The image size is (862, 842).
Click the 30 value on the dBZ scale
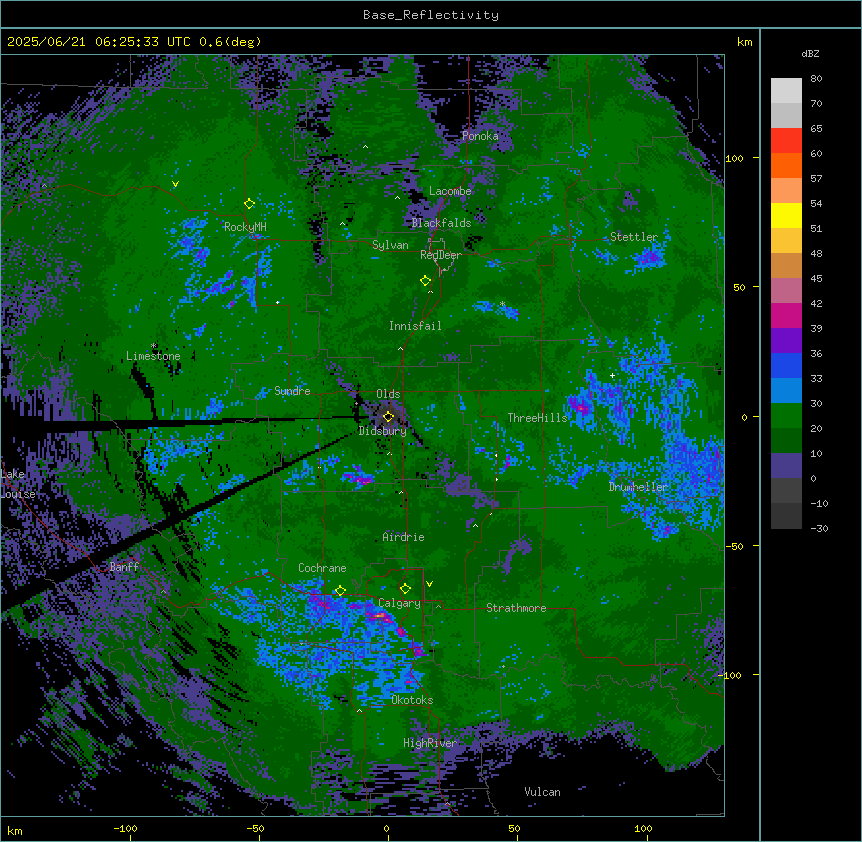point(816,403)
